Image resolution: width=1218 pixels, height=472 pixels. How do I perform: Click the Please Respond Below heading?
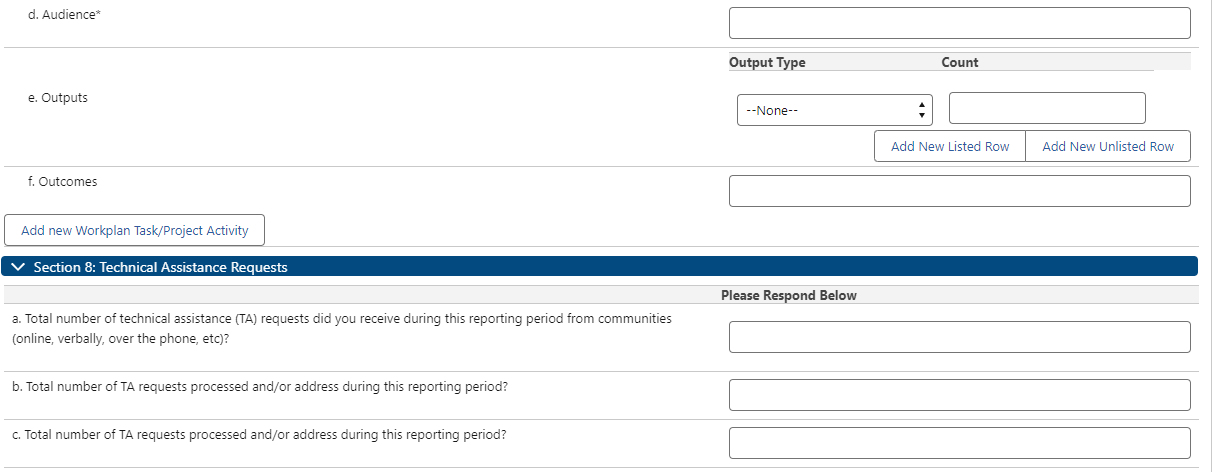(x=788, y=296)
